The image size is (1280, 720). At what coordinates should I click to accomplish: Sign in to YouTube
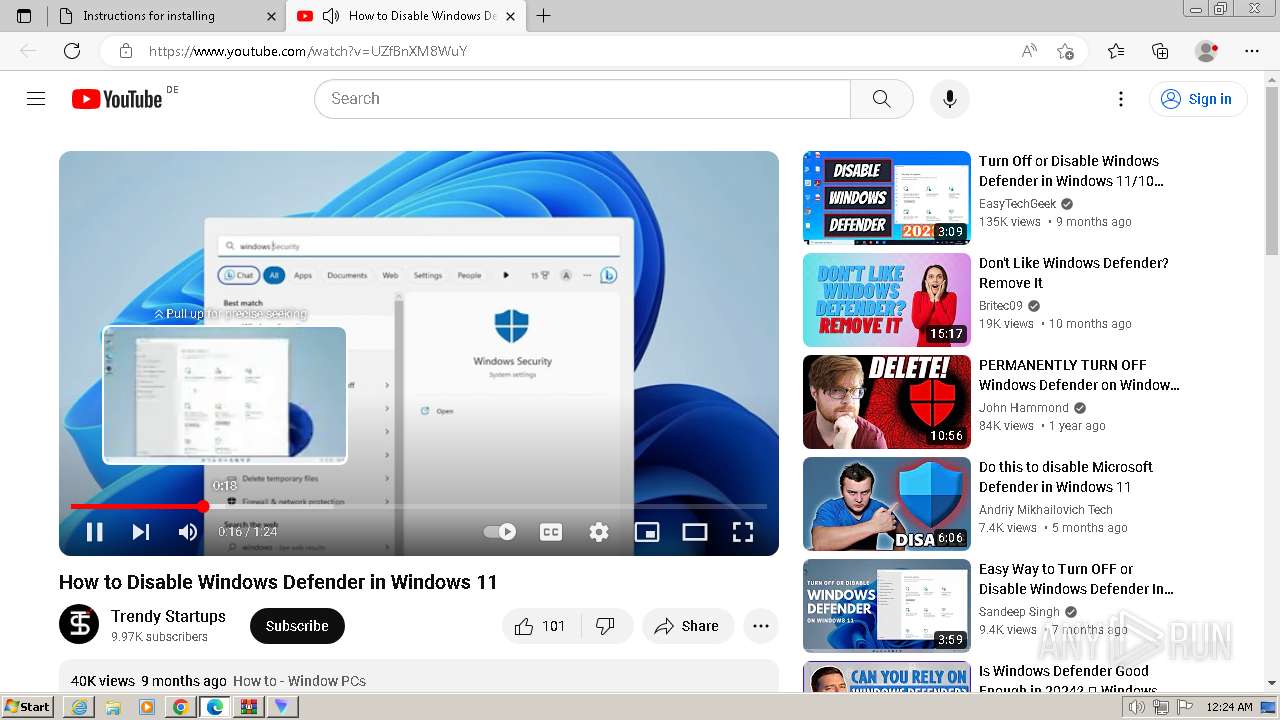[x=1197, y=98]
